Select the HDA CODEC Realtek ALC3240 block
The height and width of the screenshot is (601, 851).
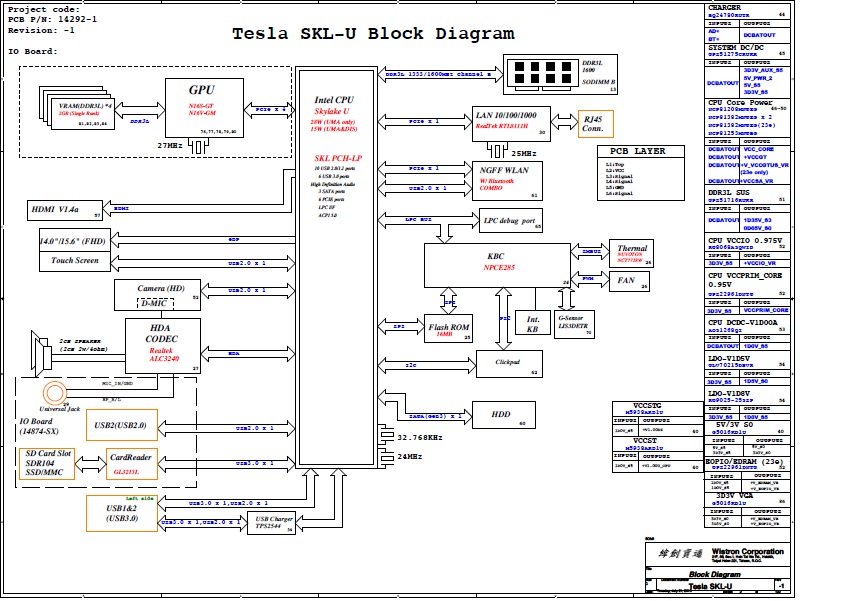163,345
